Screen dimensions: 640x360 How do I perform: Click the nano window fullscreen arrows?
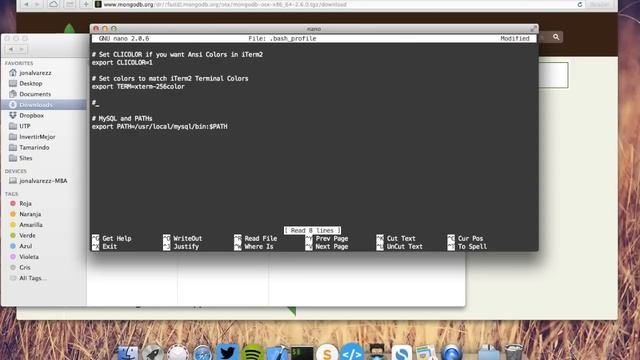tap(533, 29)
